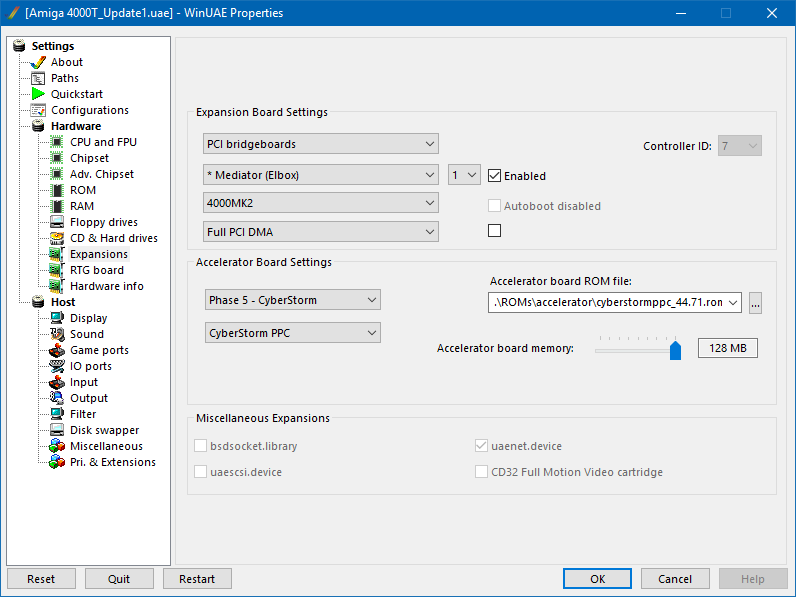This screenshot has width=796, height=597.
Task: Expand the Phase 5 - CyberStorm dropdown
Action: pos(291,300)
